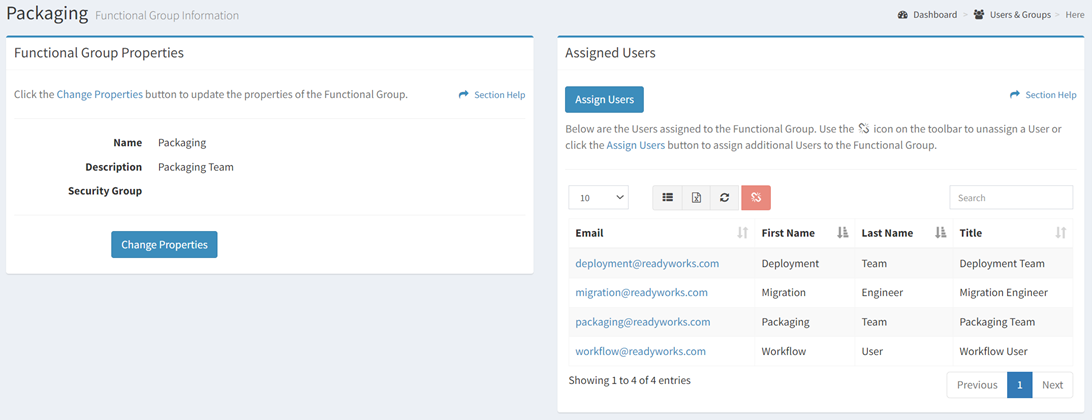Sort by Title column arrows
1092x420 pixels.
[1061, 233]
